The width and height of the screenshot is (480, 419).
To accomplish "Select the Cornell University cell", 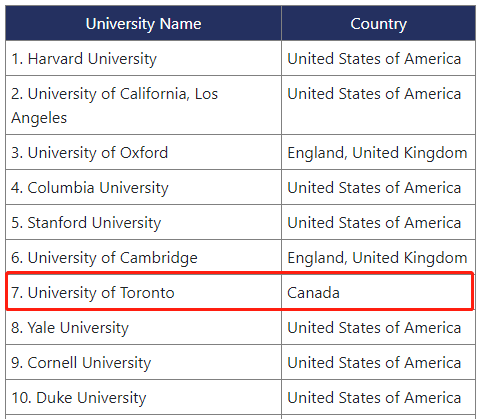I will (143, 362).
